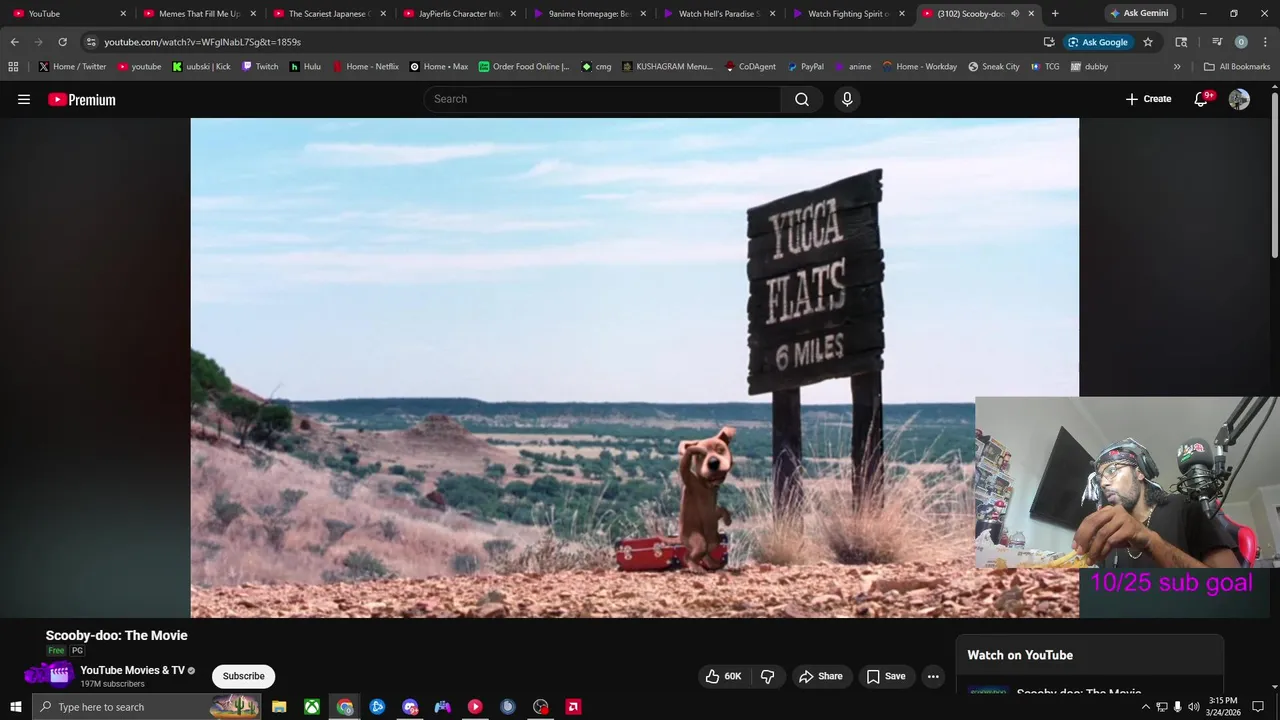1280x720 pixels.
Task: Like the video with the thumbs up
Action: [723, 676]
